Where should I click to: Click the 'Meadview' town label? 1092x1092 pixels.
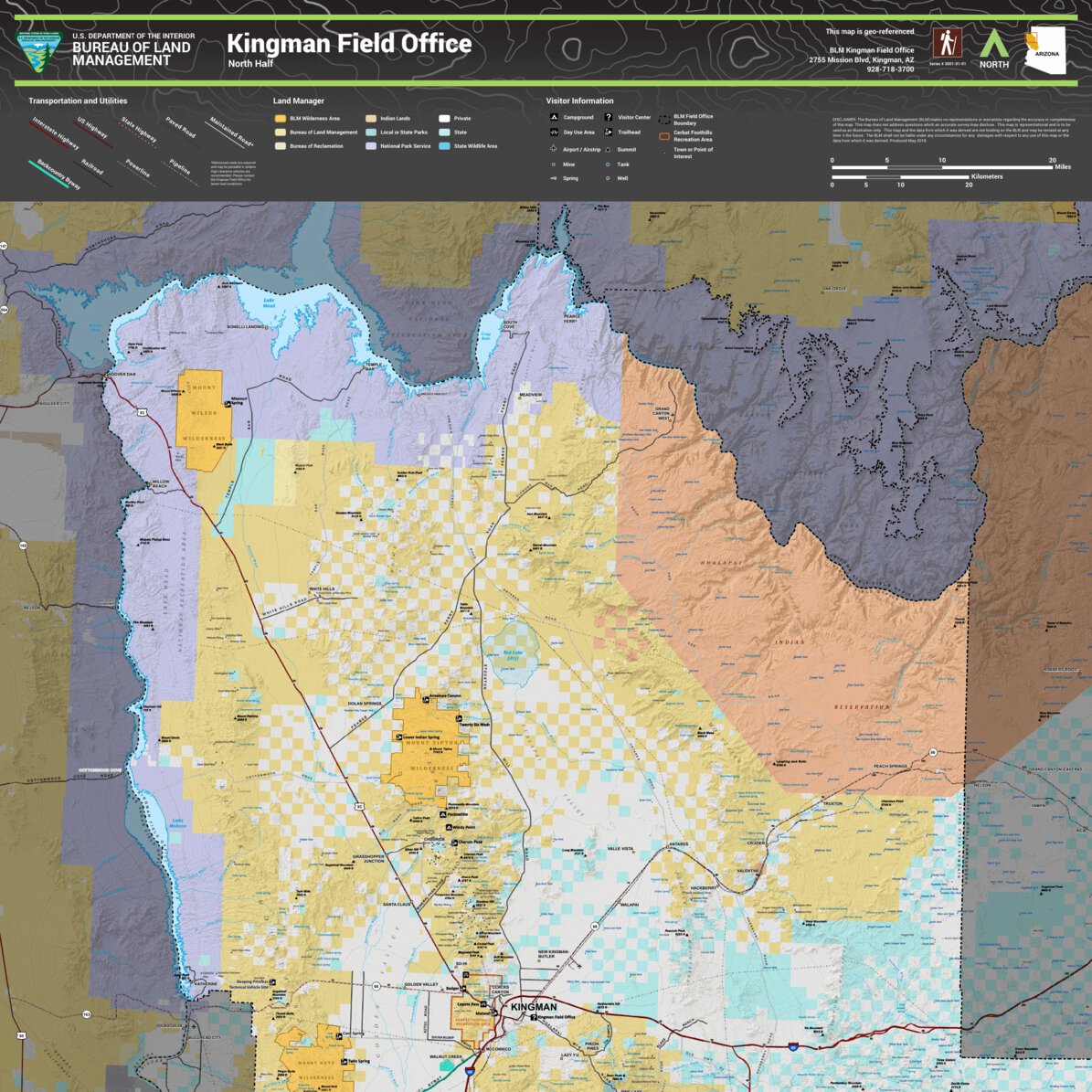[530, 395]
